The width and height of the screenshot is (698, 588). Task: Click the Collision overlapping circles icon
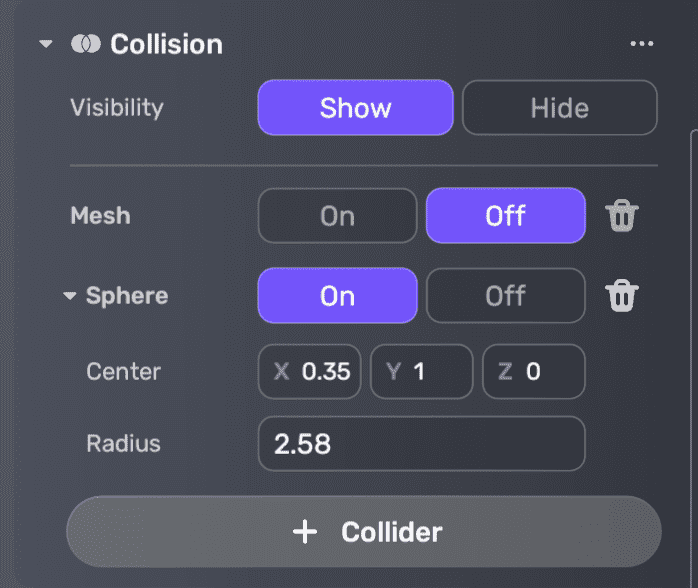[86, 45]
